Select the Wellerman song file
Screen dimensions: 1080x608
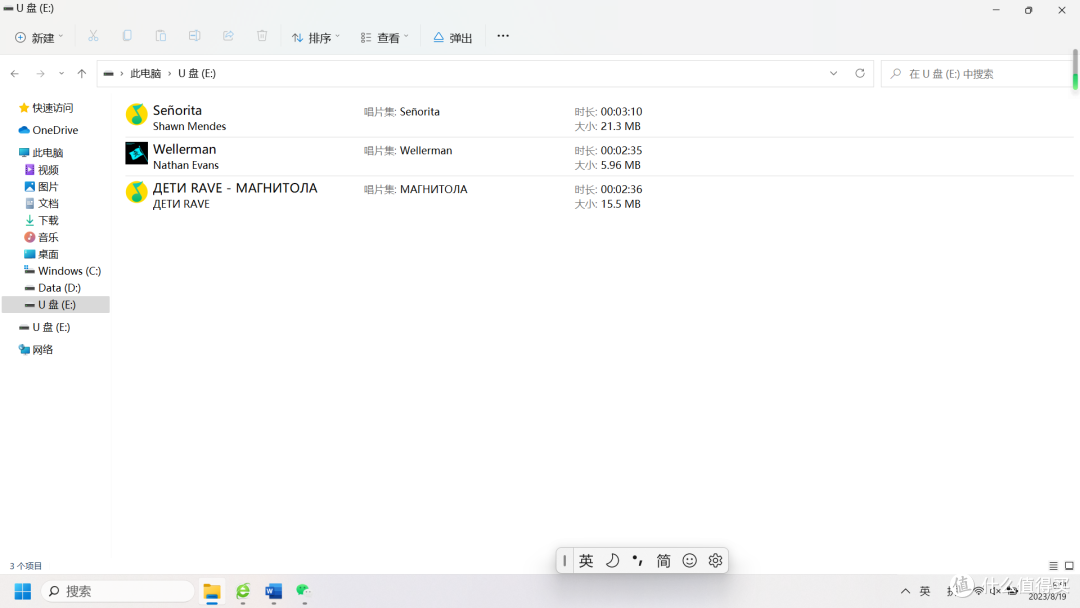click(x=597, y=157)
